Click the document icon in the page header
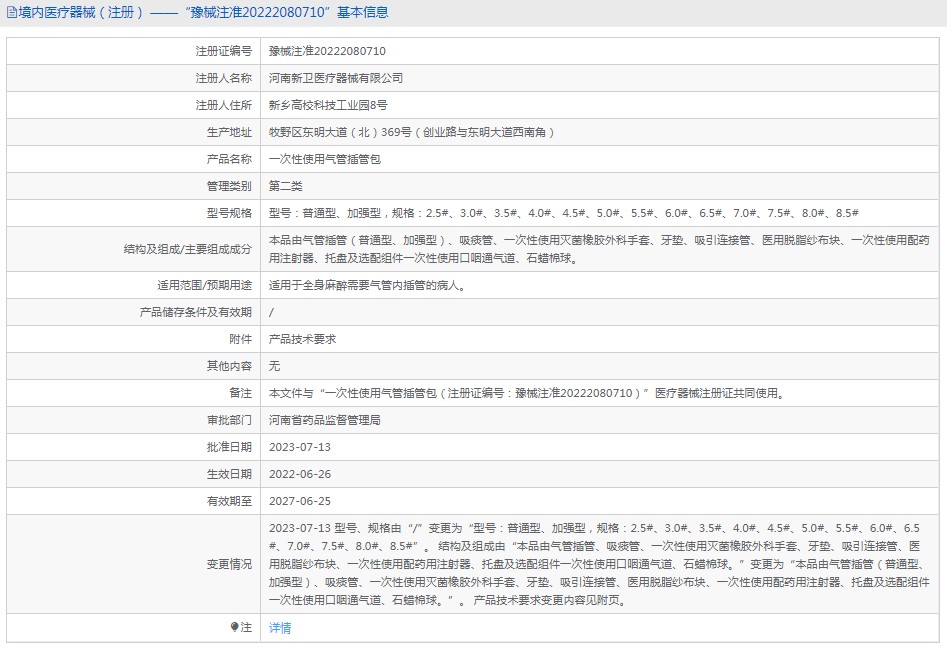947x649 pixels. 11,13
